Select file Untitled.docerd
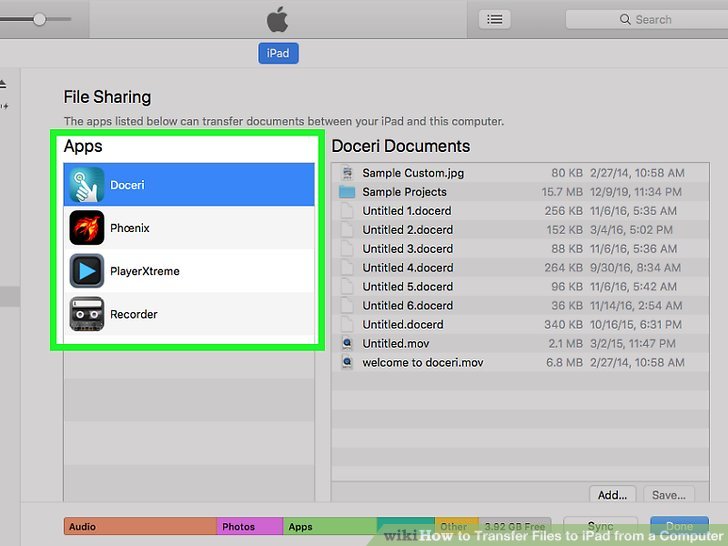This screenshot has height=546, width=728. pos(403,325)
